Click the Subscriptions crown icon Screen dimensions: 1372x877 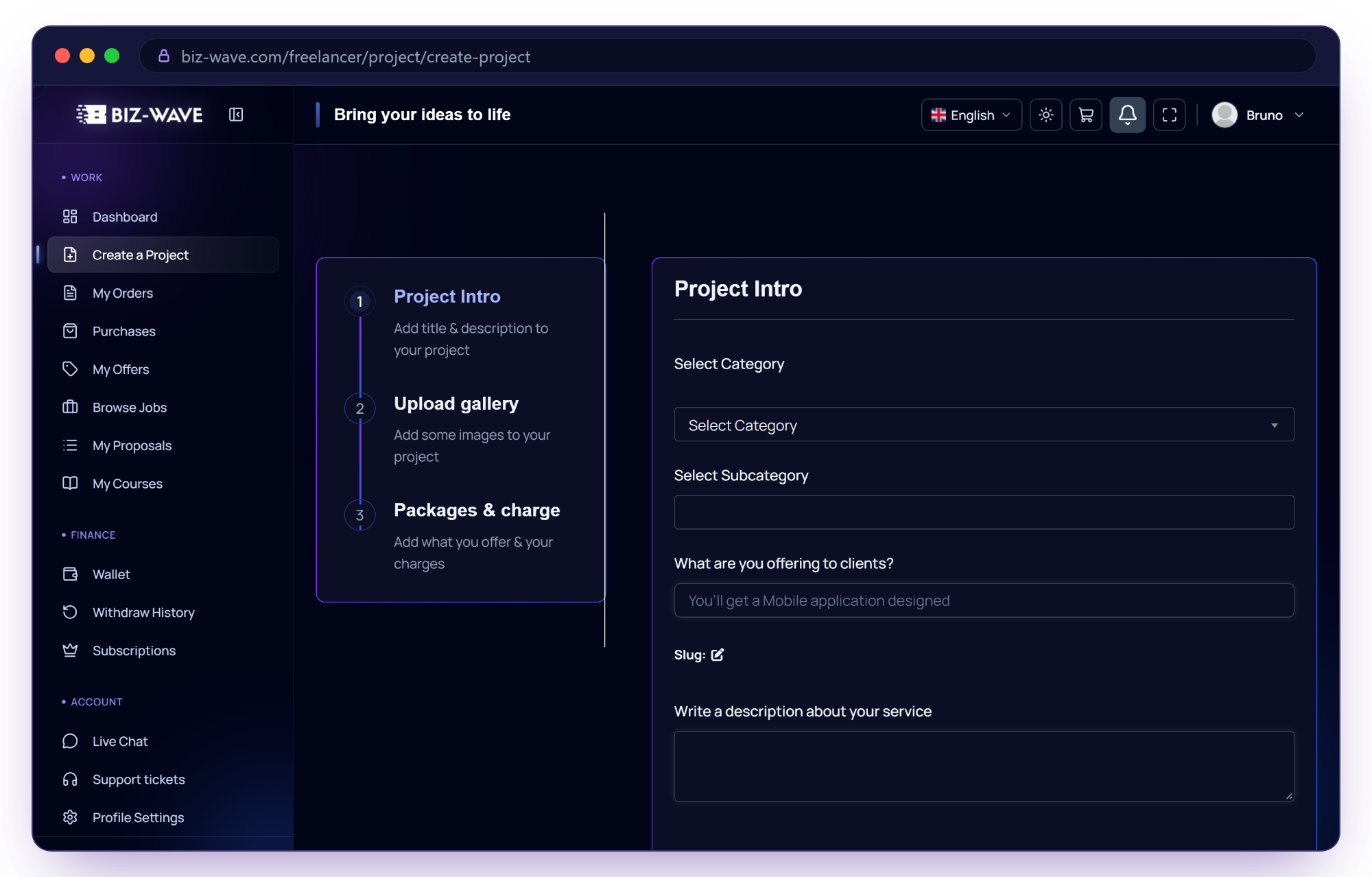point(70,651)
